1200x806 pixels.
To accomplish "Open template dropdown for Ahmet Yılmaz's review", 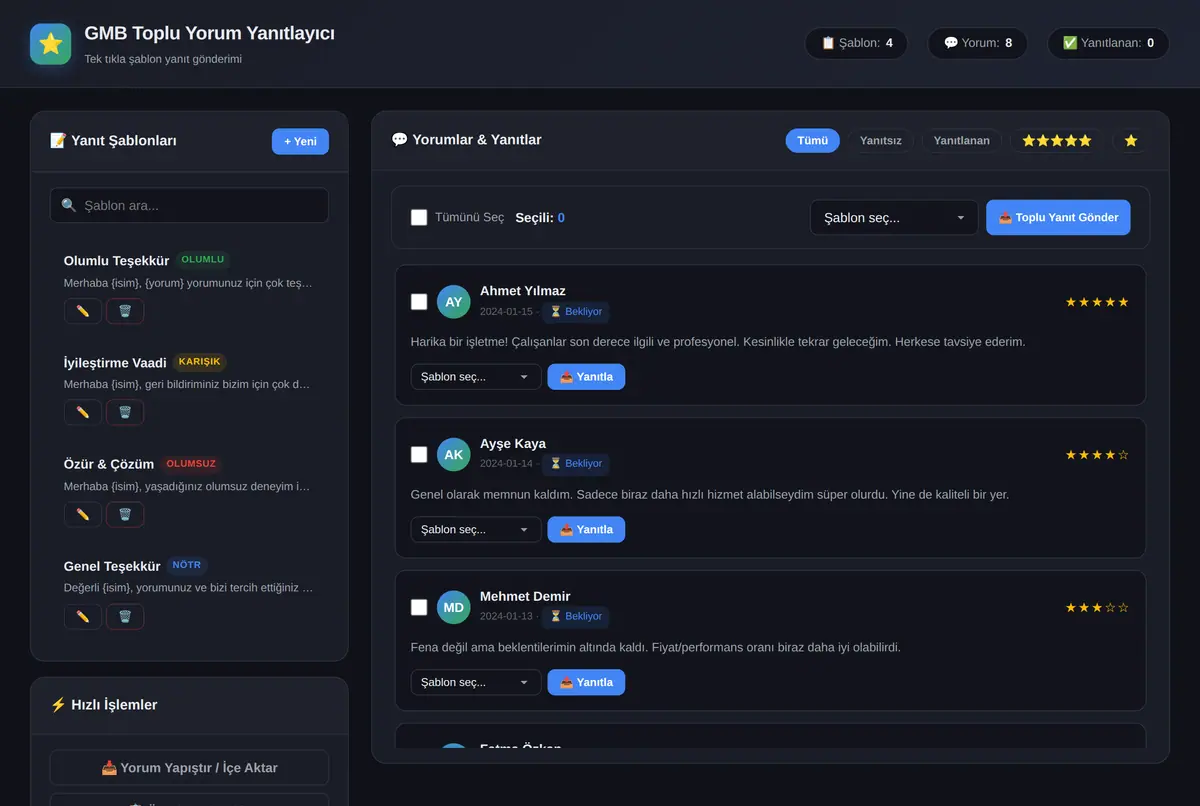I will 476,377.
